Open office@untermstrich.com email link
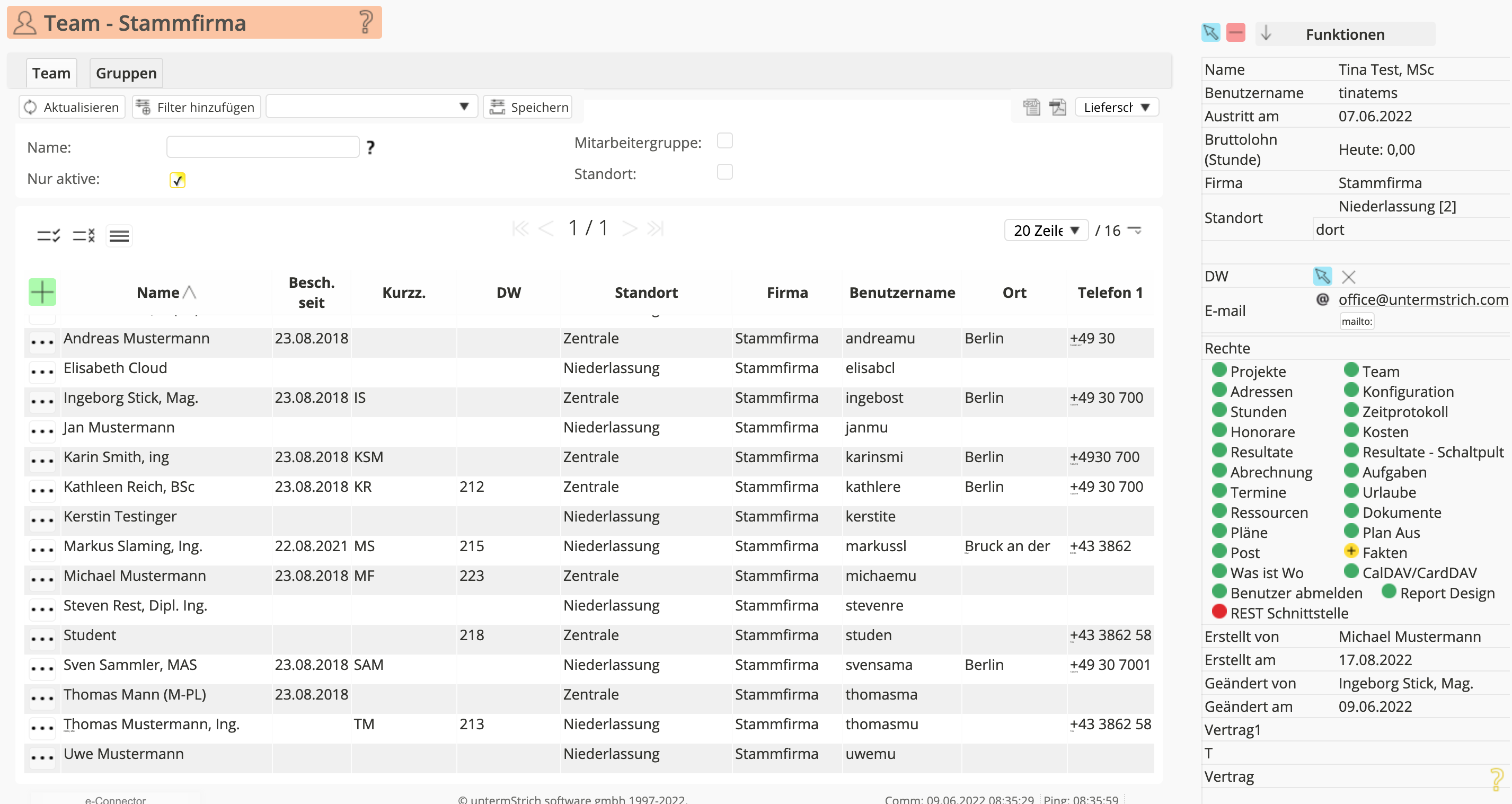The image size is (1512, 804). coord(1422,299)
